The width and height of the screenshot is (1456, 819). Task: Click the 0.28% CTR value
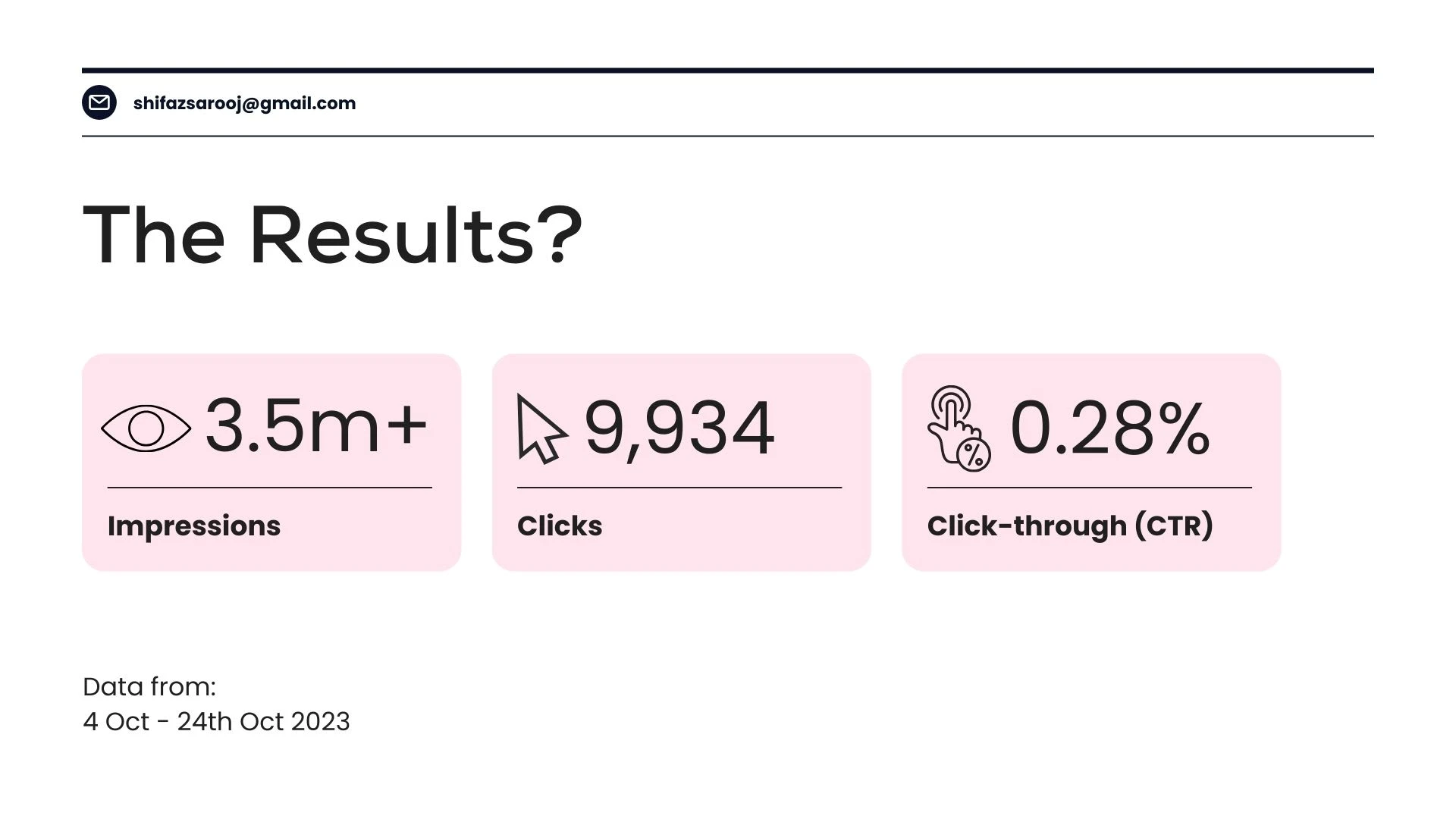(1109, 428)
